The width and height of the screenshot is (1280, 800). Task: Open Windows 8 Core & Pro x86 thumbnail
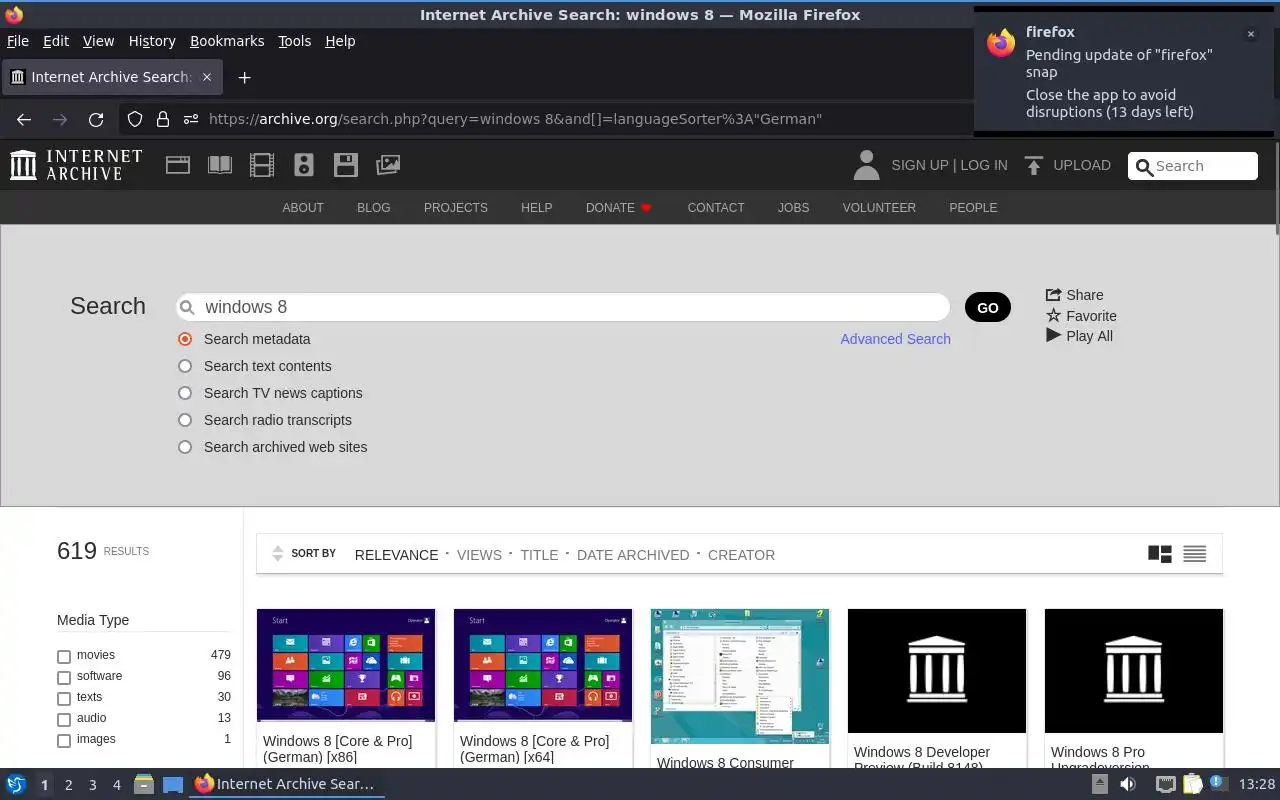[x=346, y=665]
